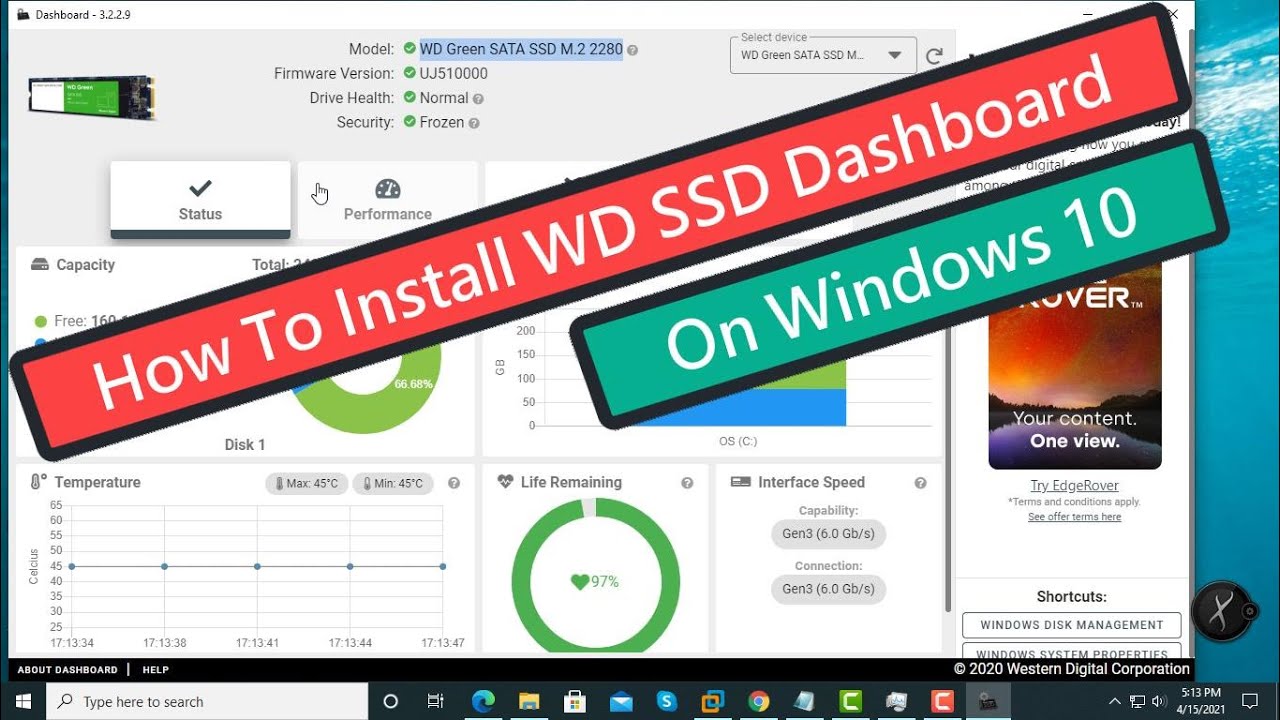Open the red Camtasia recorder taskbar icon
The height and width of the screenshot is (720, 1280).
[942, 701]
